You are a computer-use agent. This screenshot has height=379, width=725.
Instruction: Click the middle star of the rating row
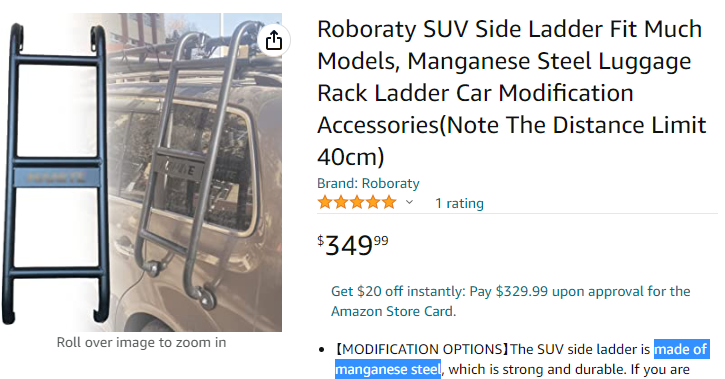click(357, 202)
